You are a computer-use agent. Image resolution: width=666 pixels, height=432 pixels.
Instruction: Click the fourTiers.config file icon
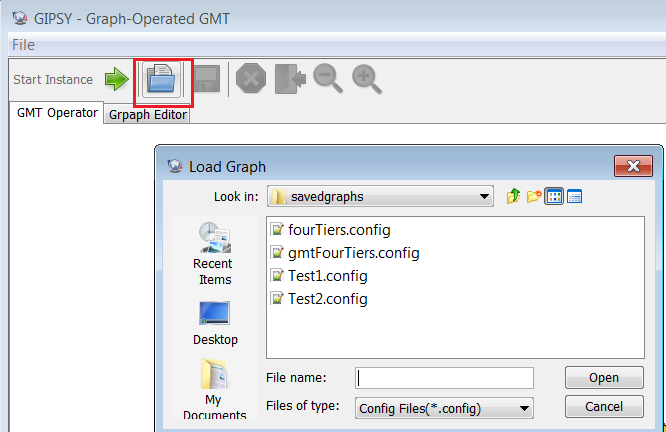[277, 230]
